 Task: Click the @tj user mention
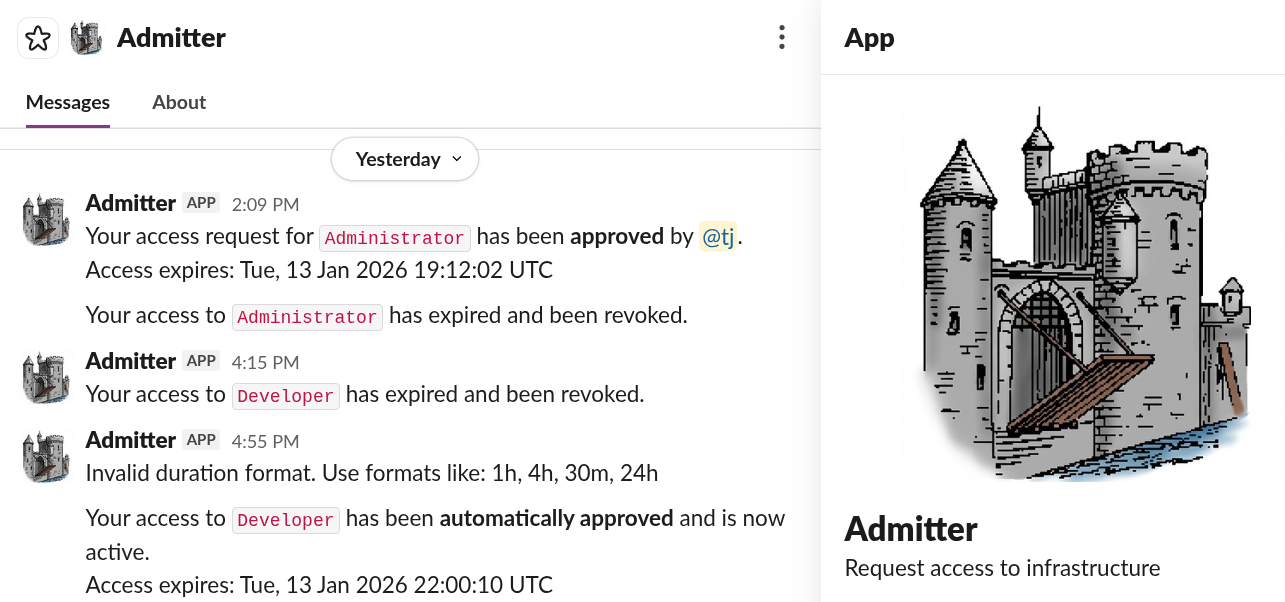(x=718, y=237)
